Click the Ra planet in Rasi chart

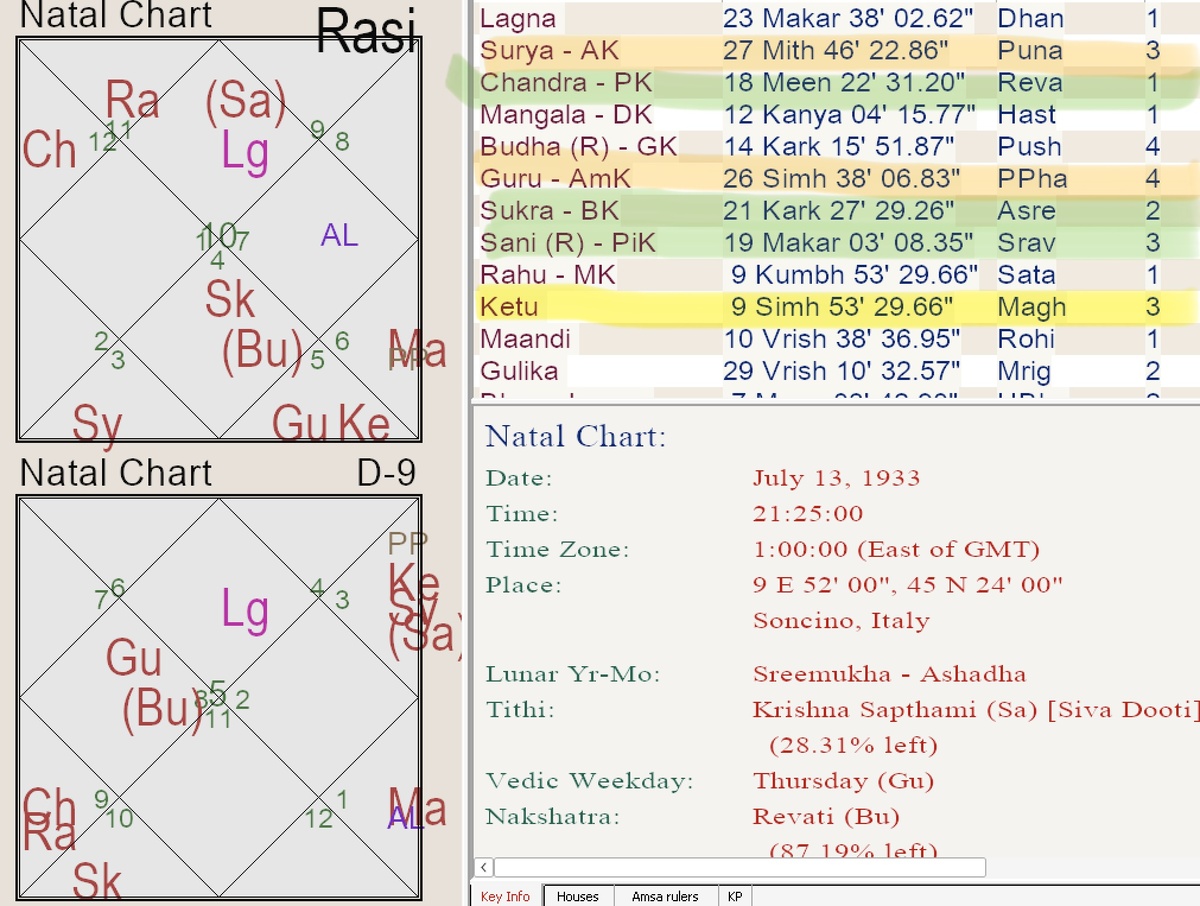tap(133, 101)
